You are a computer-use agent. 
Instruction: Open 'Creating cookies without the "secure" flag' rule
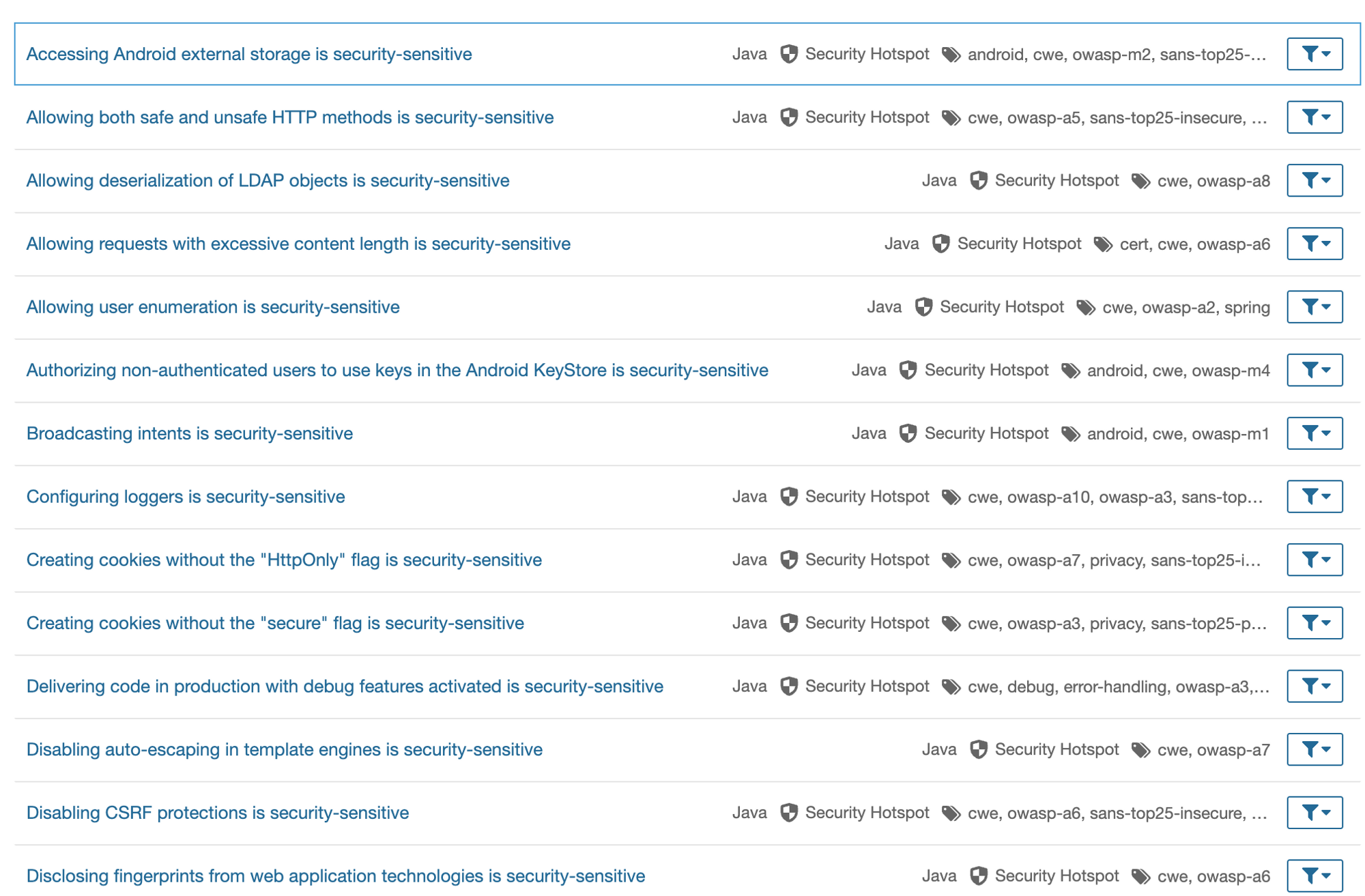[275, 623]
